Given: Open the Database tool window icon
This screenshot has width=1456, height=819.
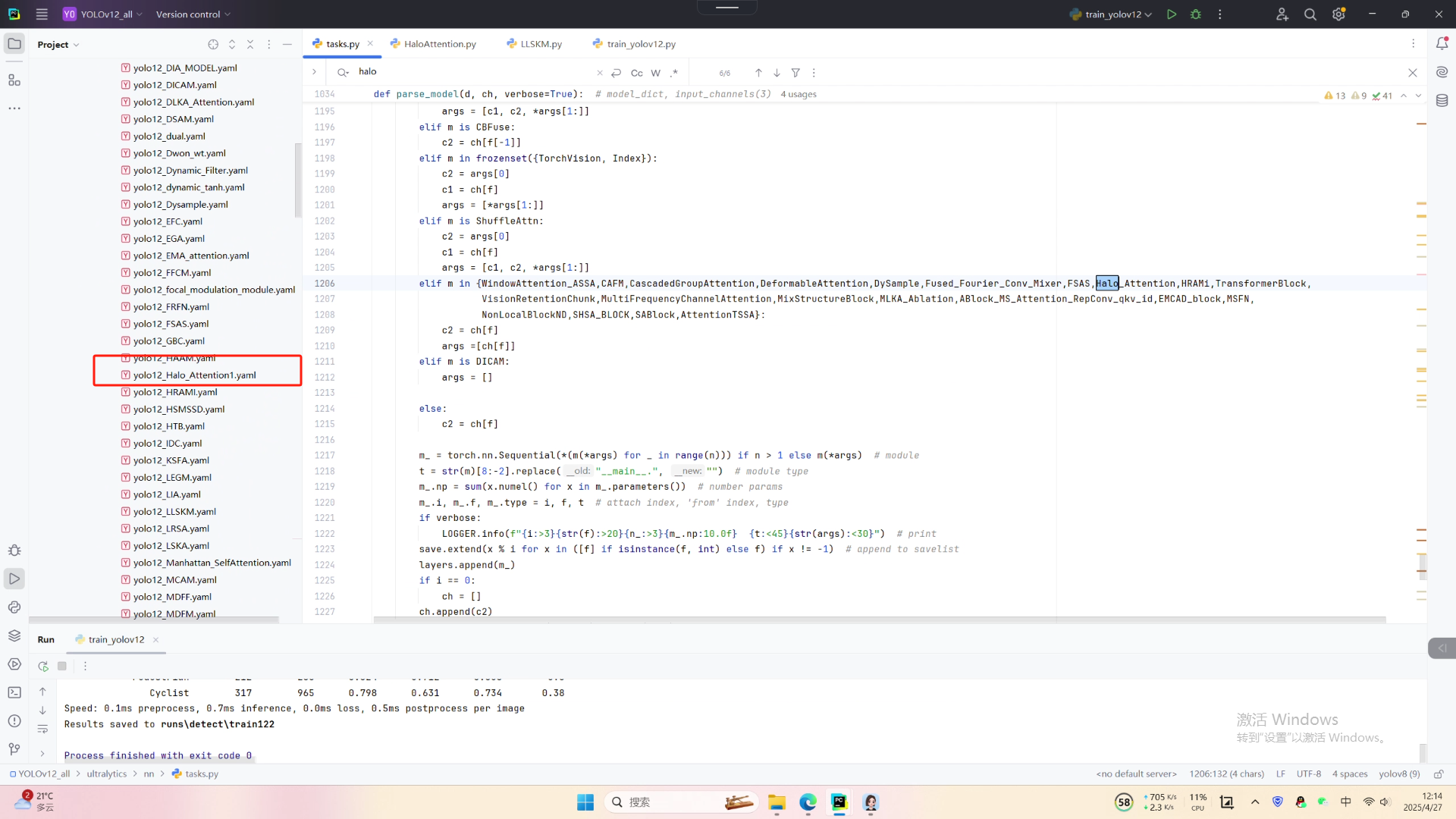Looking at the screenshot, I should [x=1442, y=100].
